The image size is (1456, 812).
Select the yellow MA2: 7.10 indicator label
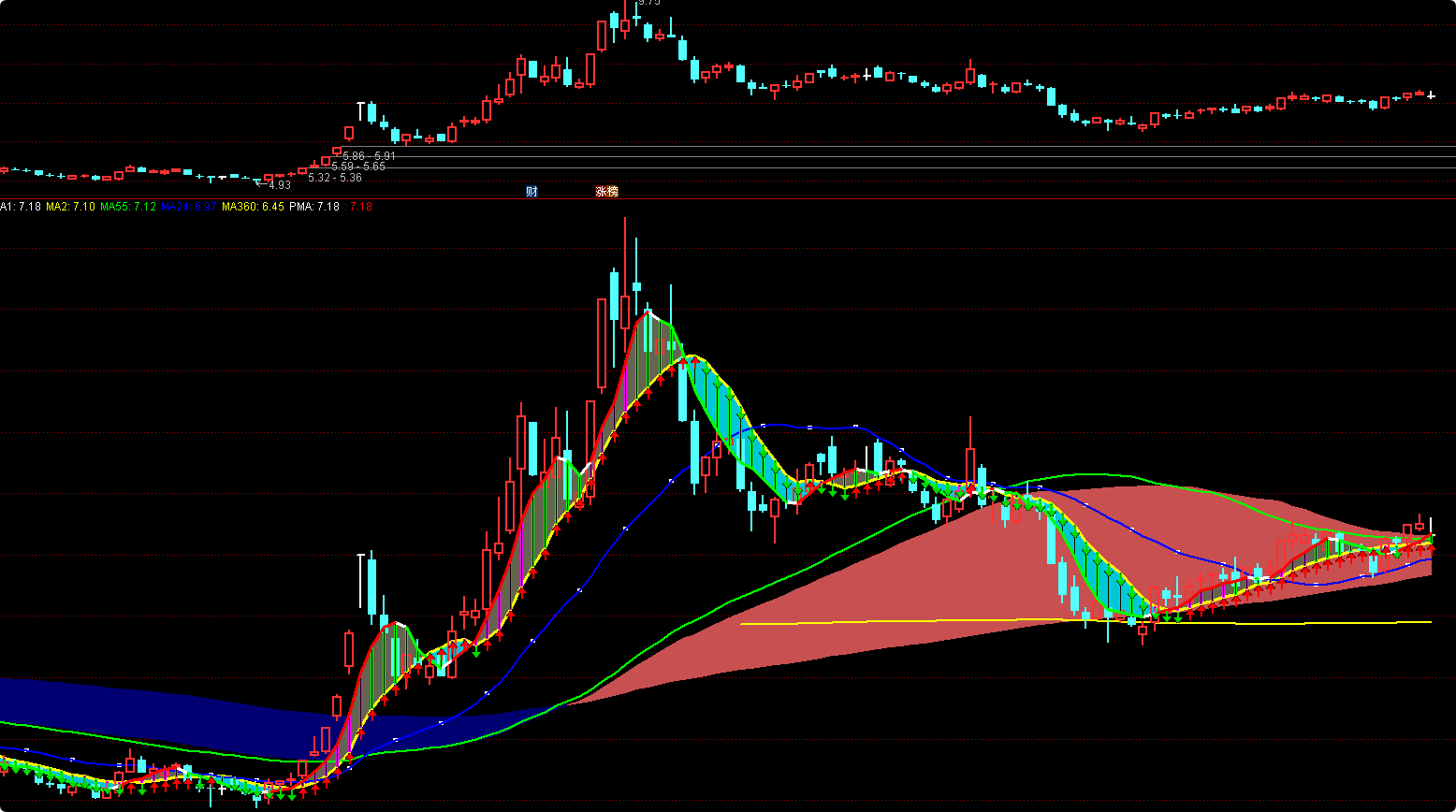[x=70, y=207]
